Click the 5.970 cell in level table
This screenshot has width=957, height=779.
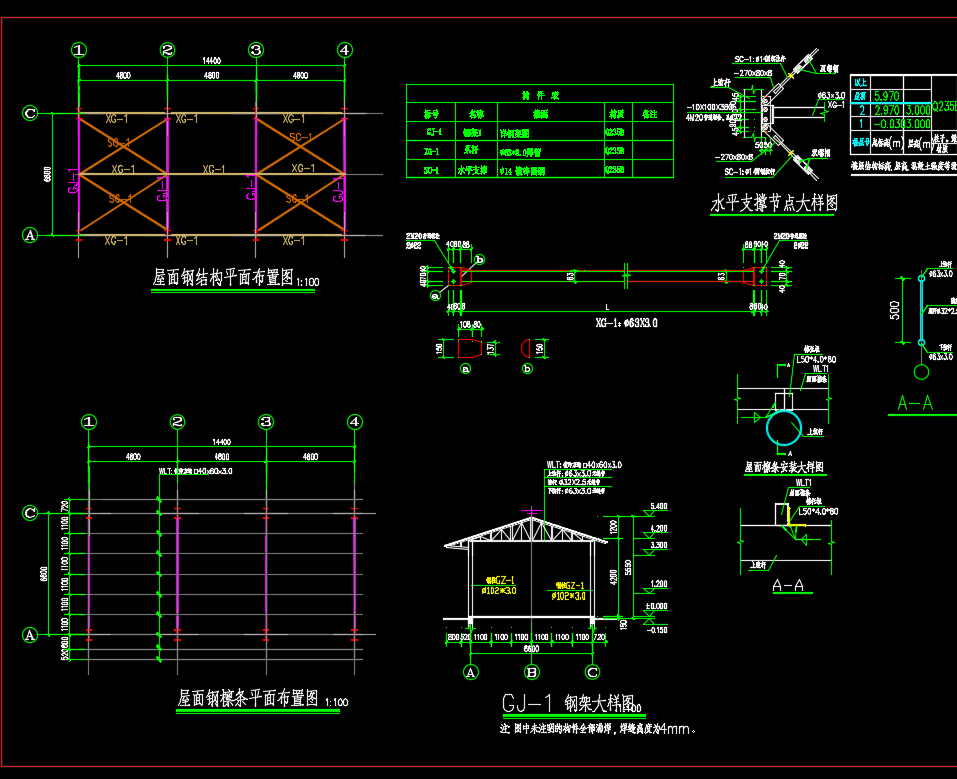887,96
